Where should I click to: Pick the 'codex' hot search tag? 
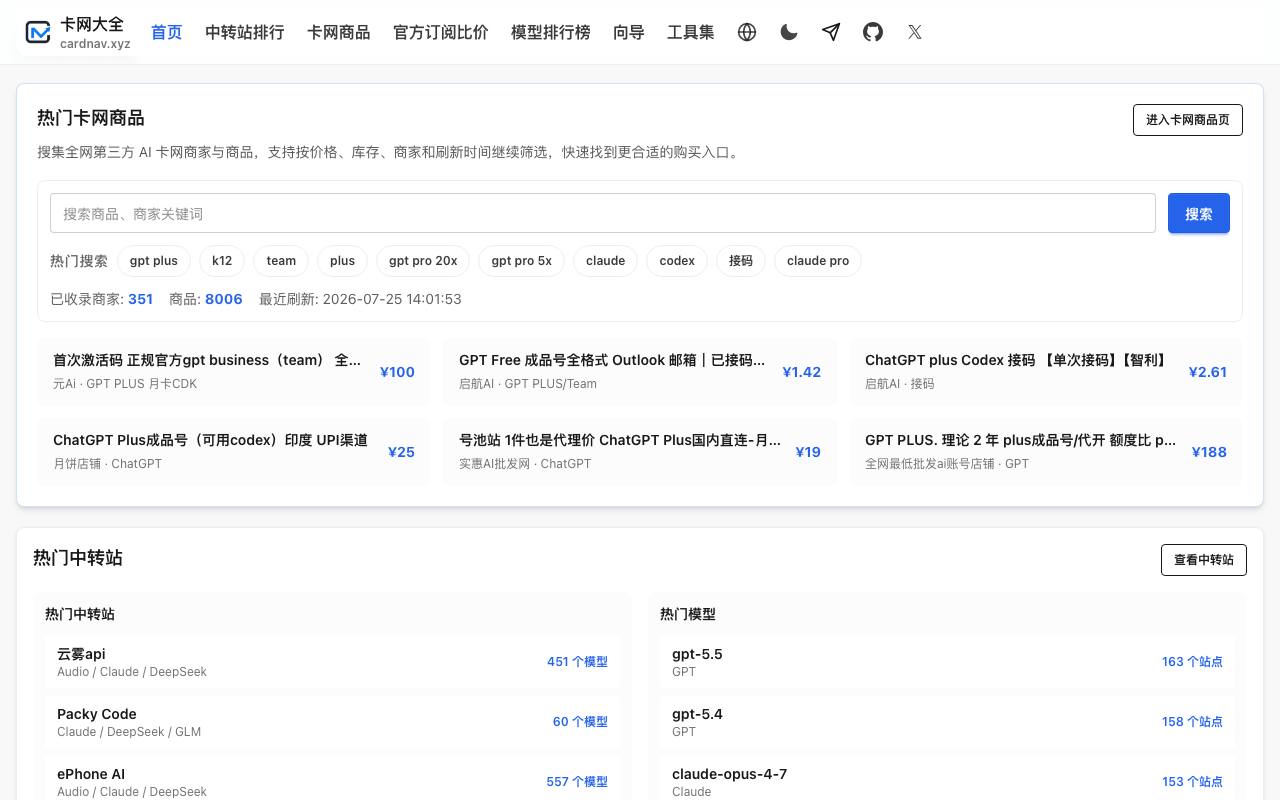(x=677, y=261)
